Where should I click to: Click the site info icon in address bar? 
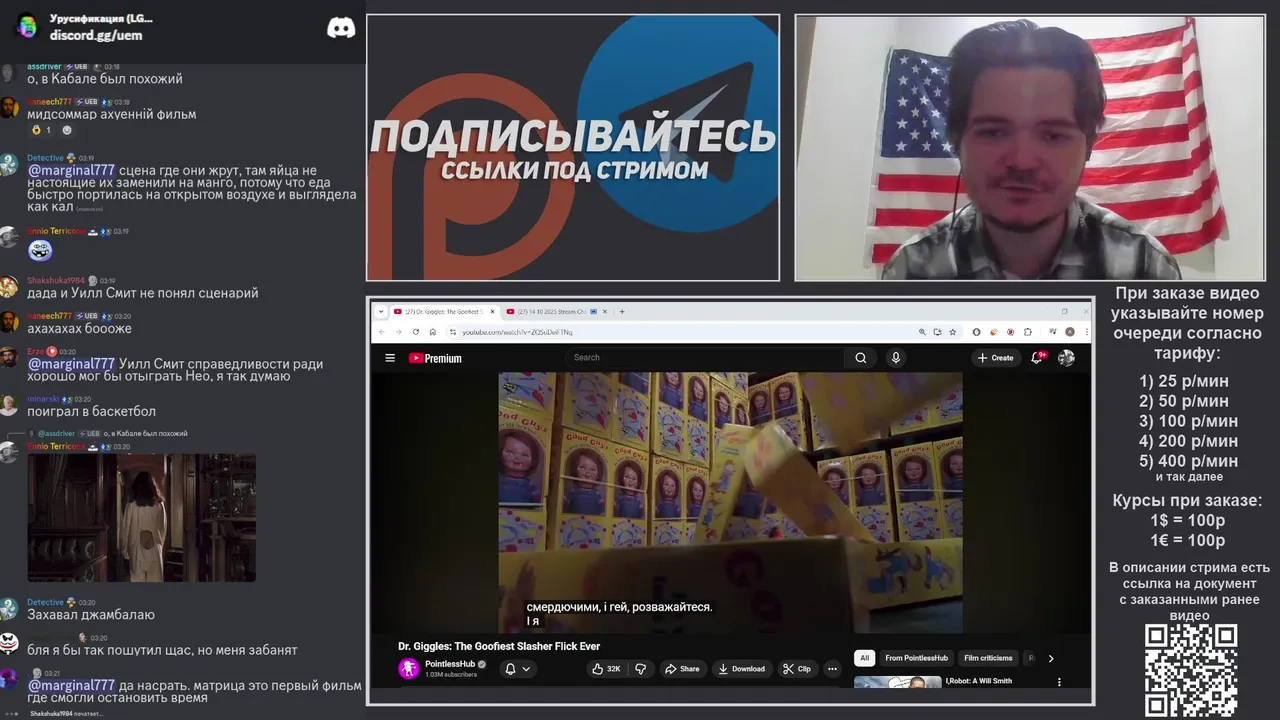(452, 332)
